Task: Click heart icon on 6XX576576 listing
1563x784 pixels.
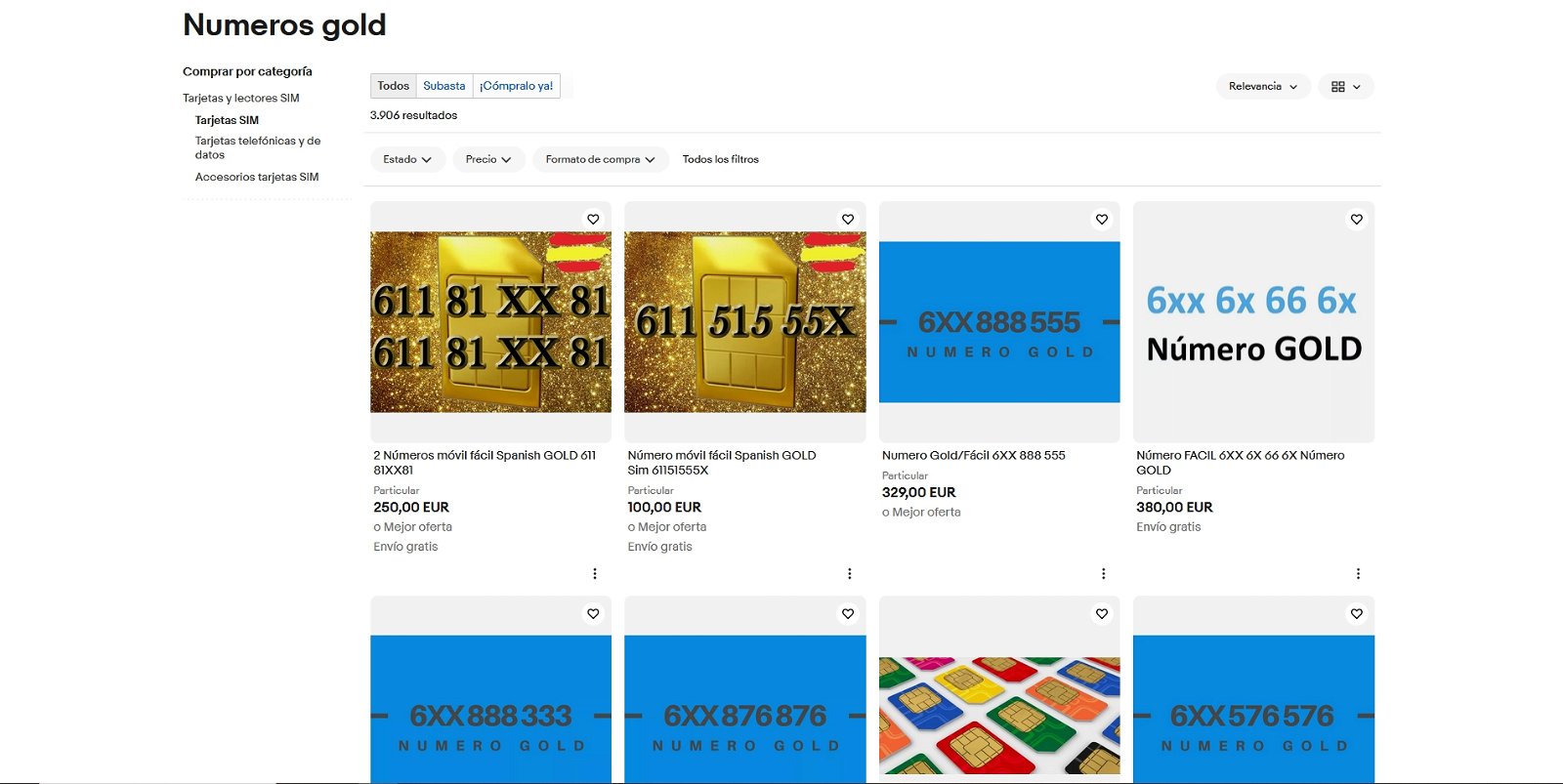Action: click(1356, 614)
